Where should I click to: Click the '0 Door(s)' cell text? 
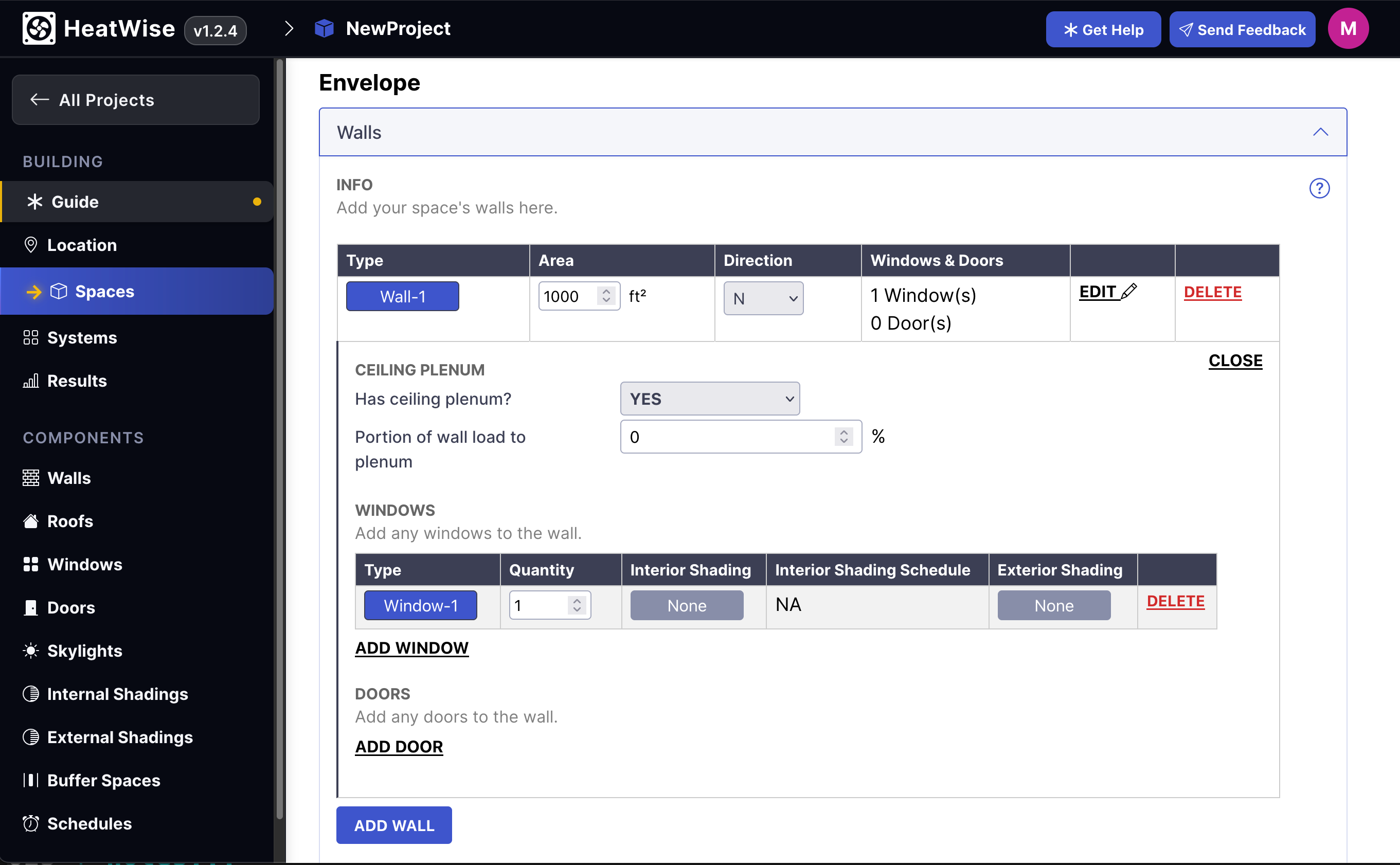(911, 323)
